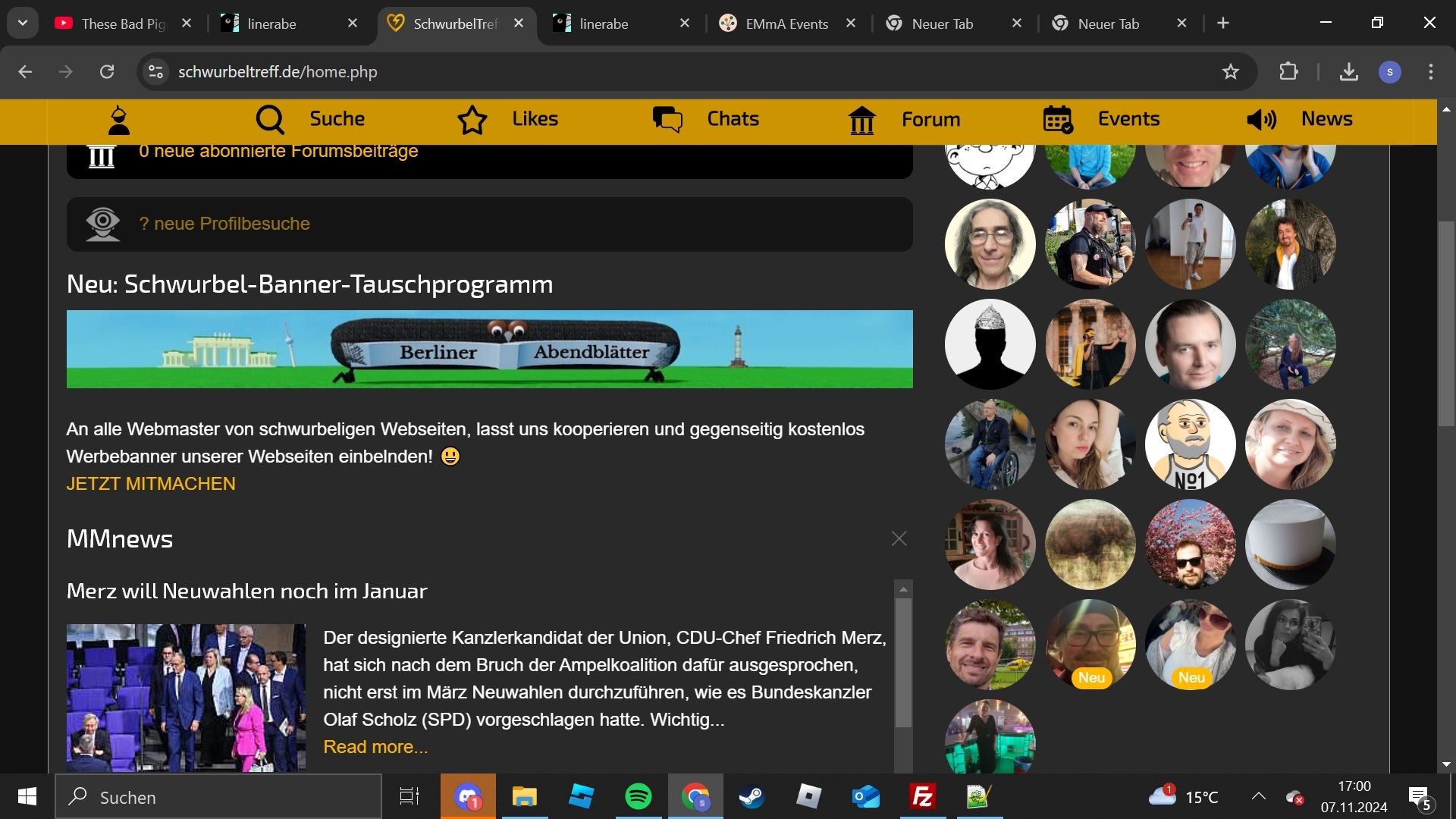
Task: Bookmark page with the star icon
Action: point(1230,72)
